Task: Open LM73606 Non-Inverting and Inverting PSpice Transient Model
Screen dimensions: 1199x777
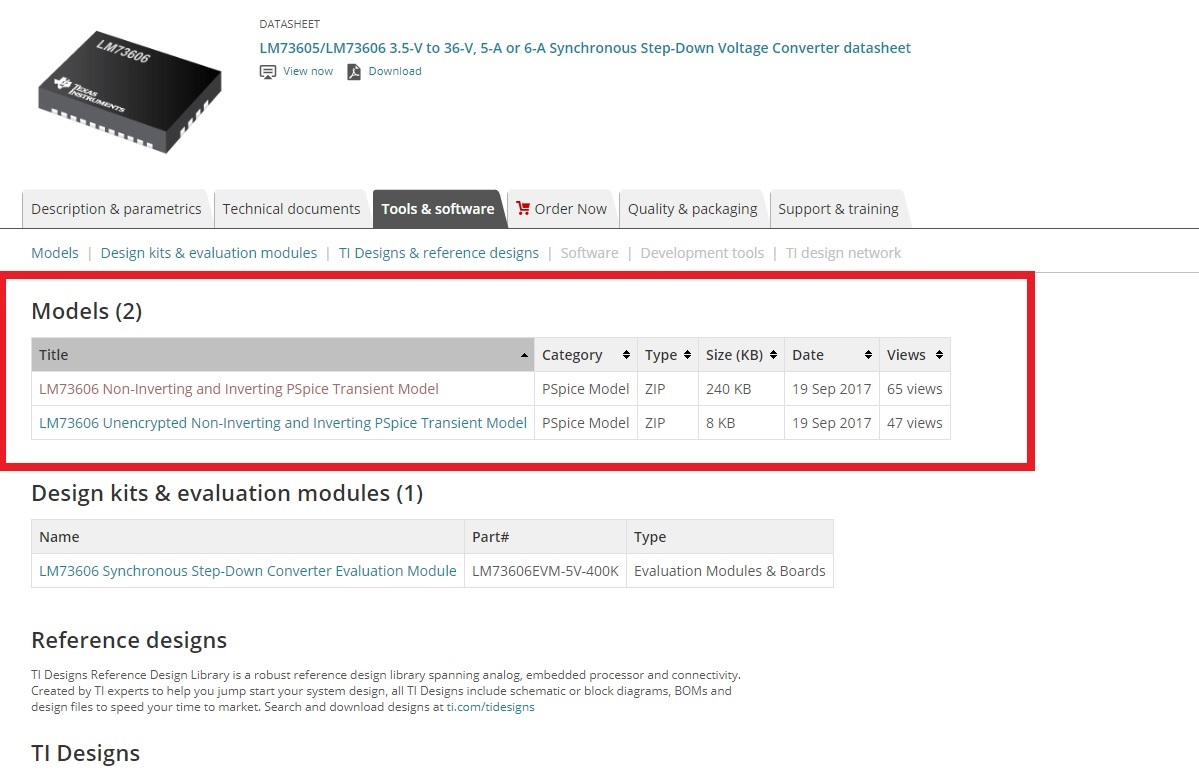Action: (x=239, y=389)
